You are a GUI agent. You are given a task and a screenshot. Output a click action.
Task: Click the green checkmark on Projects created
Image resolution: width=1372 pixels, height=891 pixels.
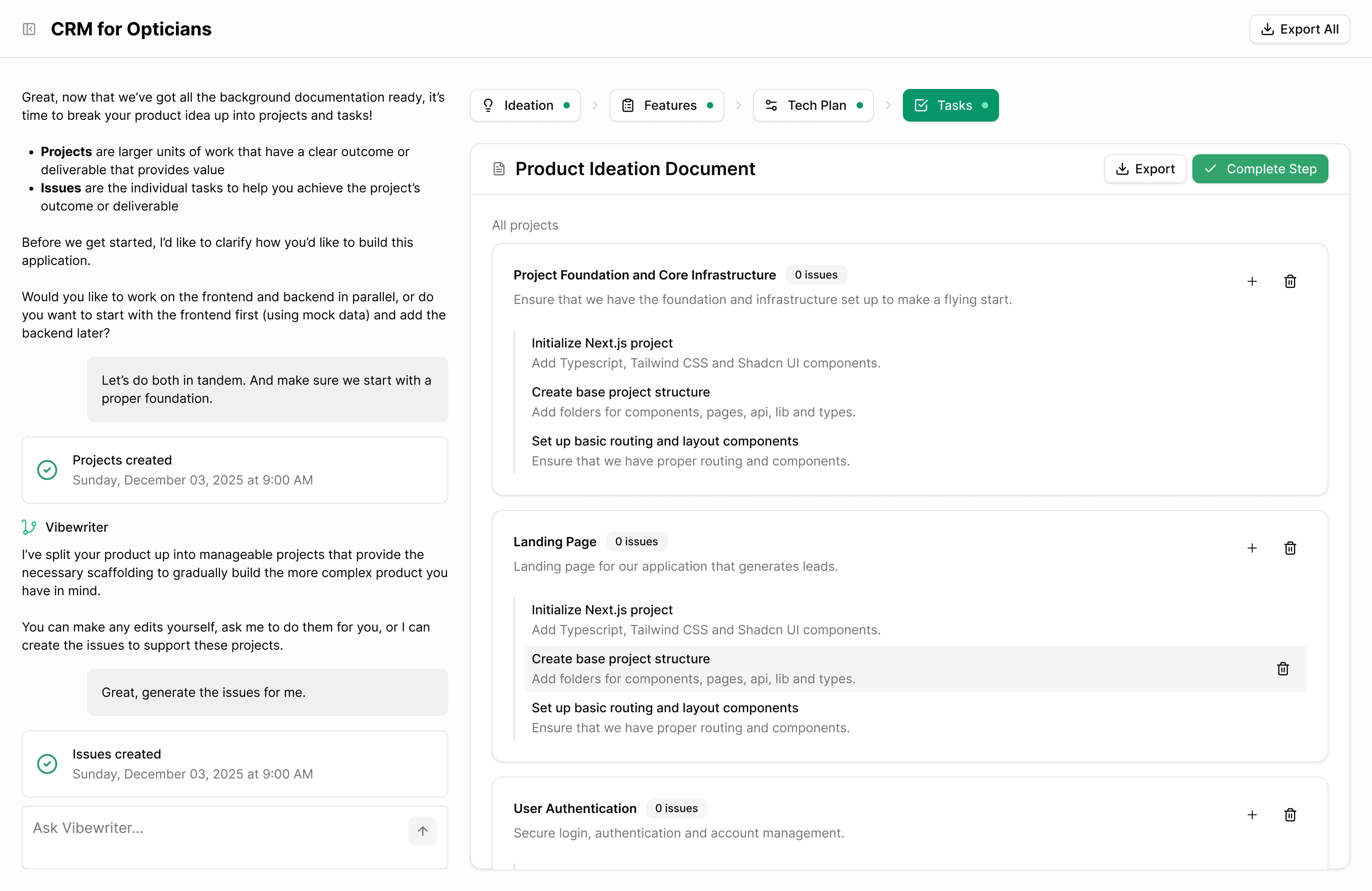coord(47,470)
